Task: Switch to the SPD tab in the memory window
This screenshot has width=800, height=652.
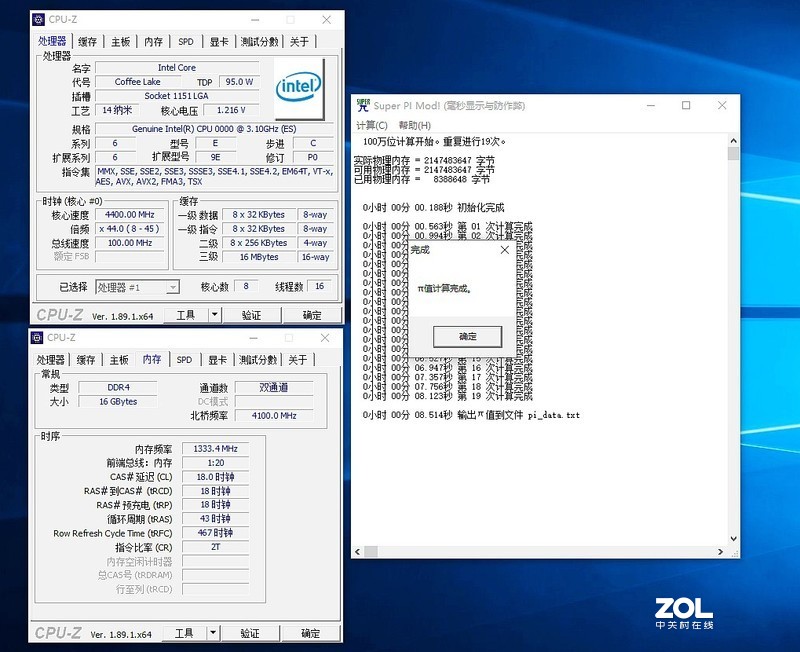Action: (x=185, y=360)
